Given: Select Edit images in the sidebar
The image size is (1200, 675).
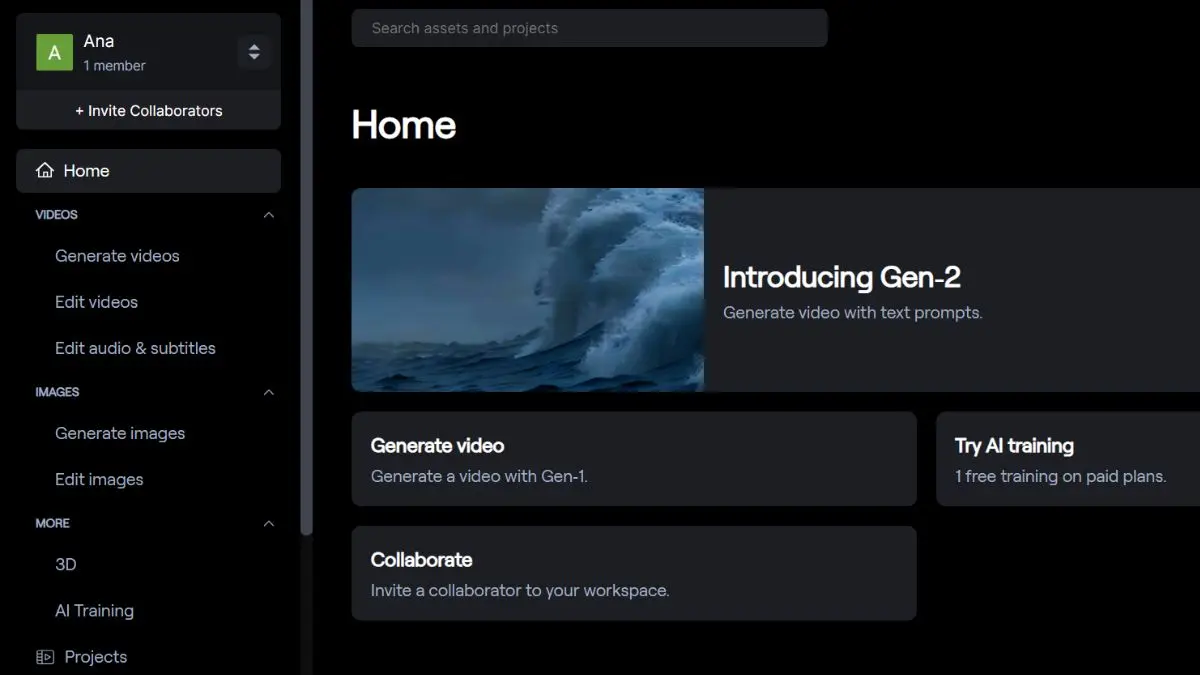Looking at the screenshot, I should (99, 479).
